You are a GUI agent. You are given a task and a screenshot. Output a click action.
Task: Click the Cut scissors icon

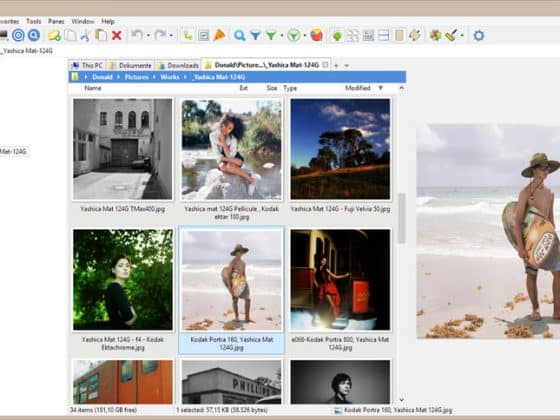(85, 35)
